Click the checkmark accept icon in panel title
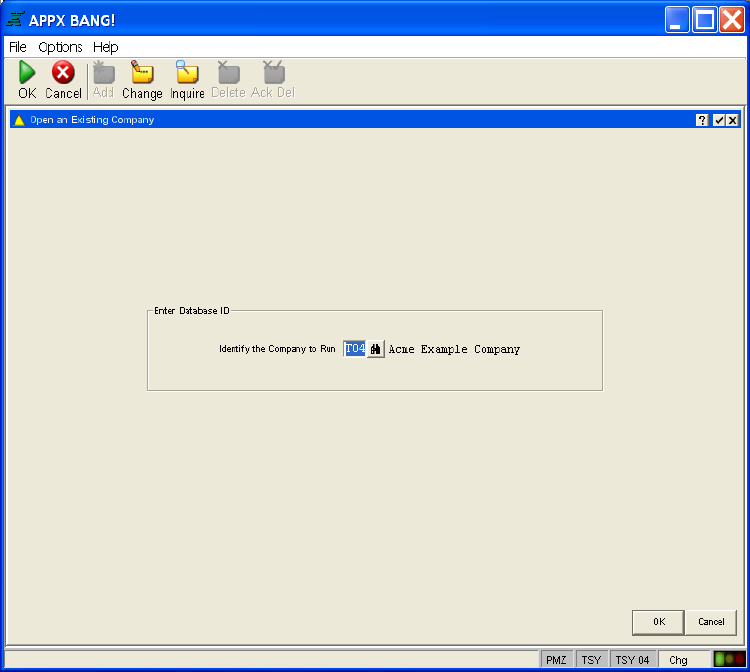 point(718,120)
